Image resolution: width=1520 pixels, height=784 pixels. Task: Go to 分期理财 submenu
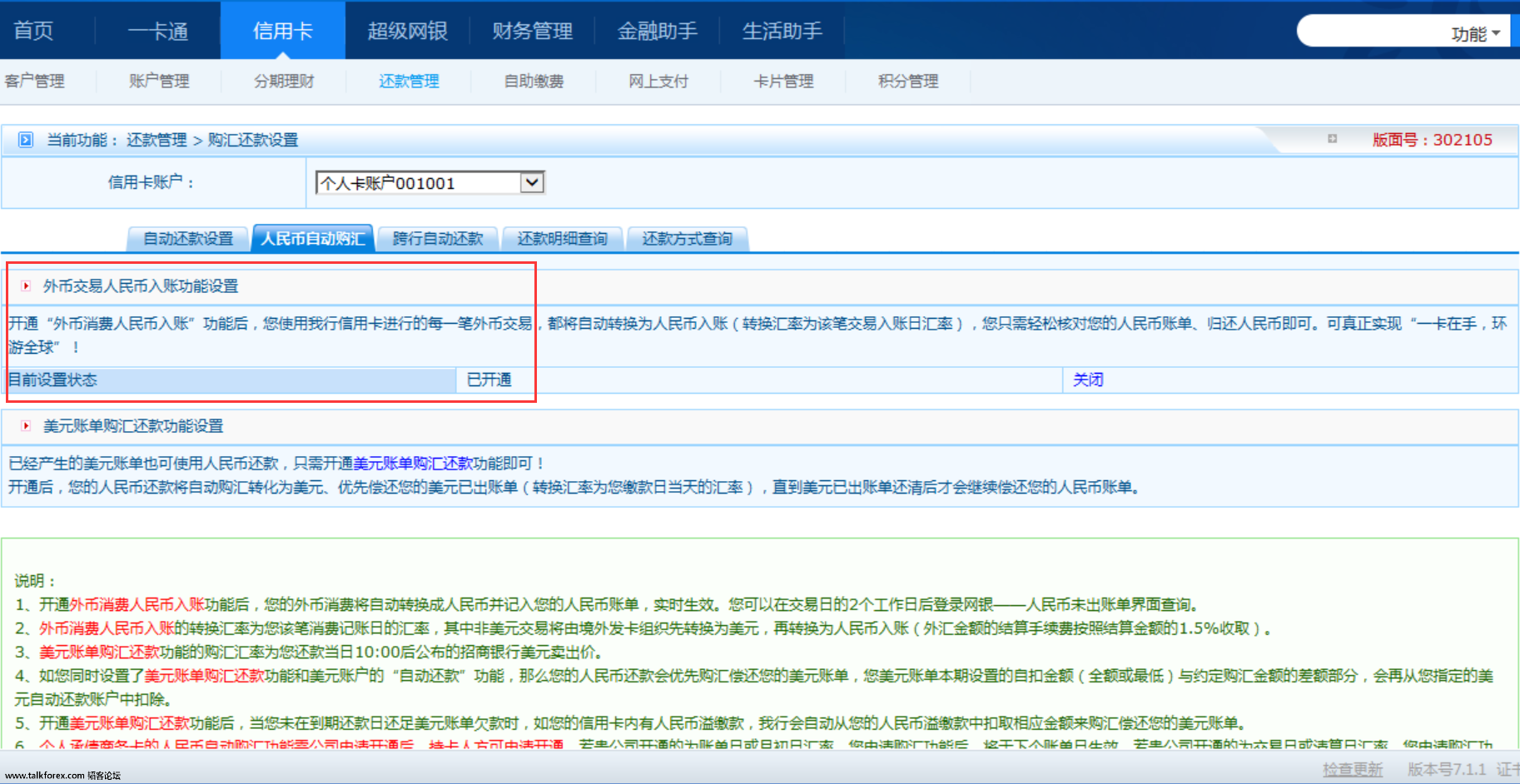point(284,82)
